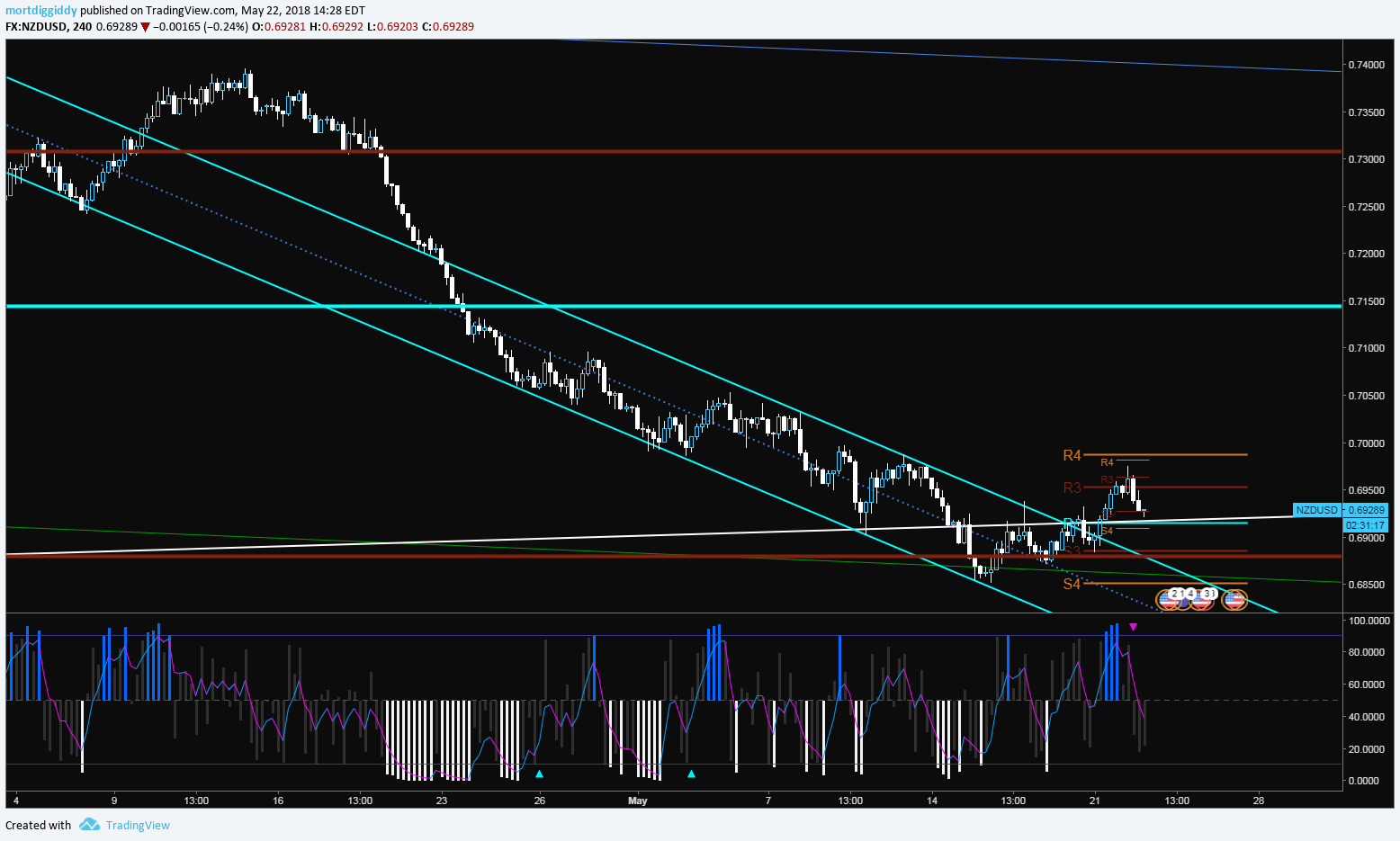Click the 100.0000 indicator scale label

[1369, 621]
